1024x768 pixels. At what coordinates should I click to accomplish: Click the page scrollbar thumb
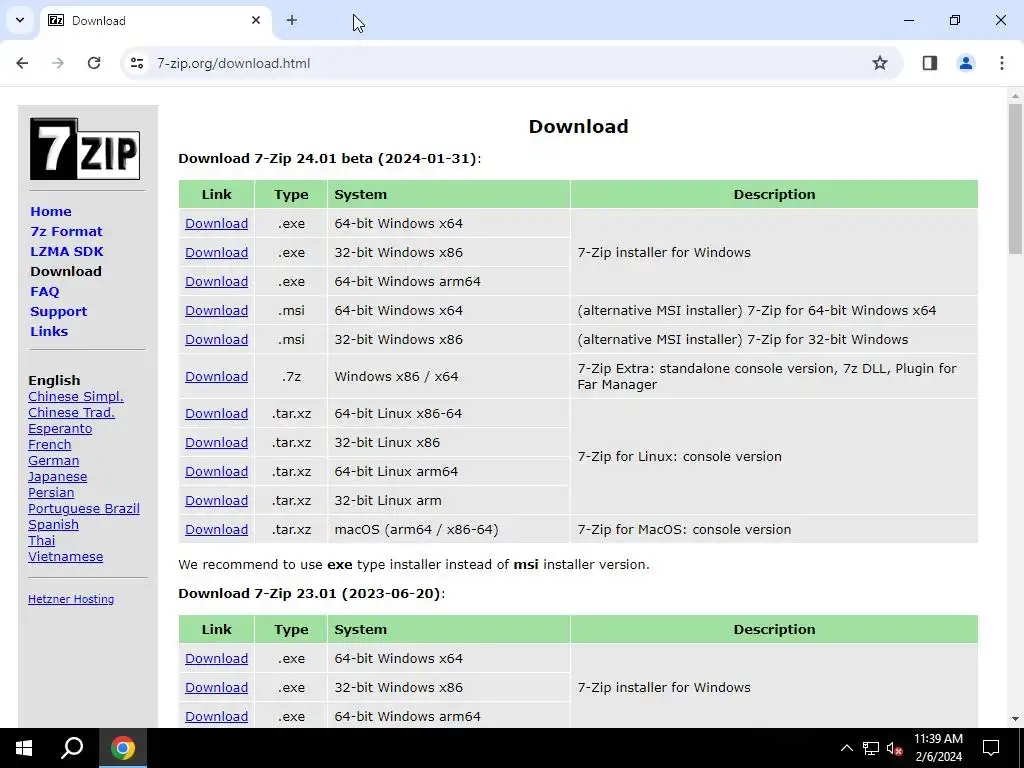[x=1015, y=178]
